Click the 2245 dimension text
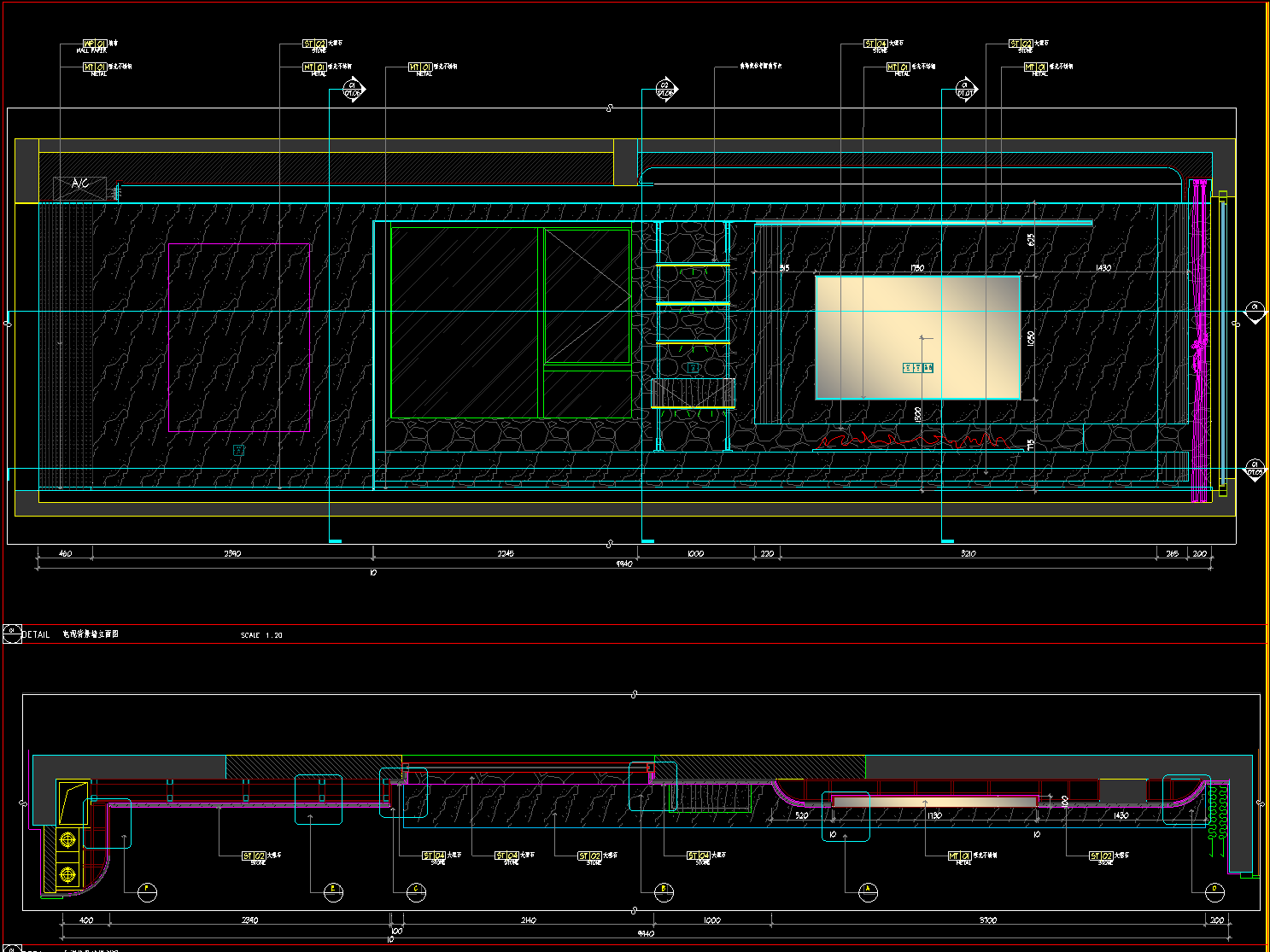This screenshot has height=952, width=1270. pos(506,553)
